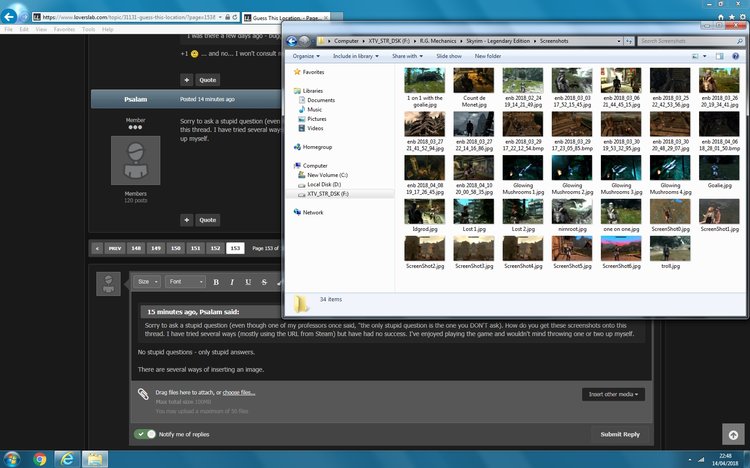The width and height of the screenshot is (750, 468).
Task: Open the Explorer help question mark icon
Action: [736, 56]
